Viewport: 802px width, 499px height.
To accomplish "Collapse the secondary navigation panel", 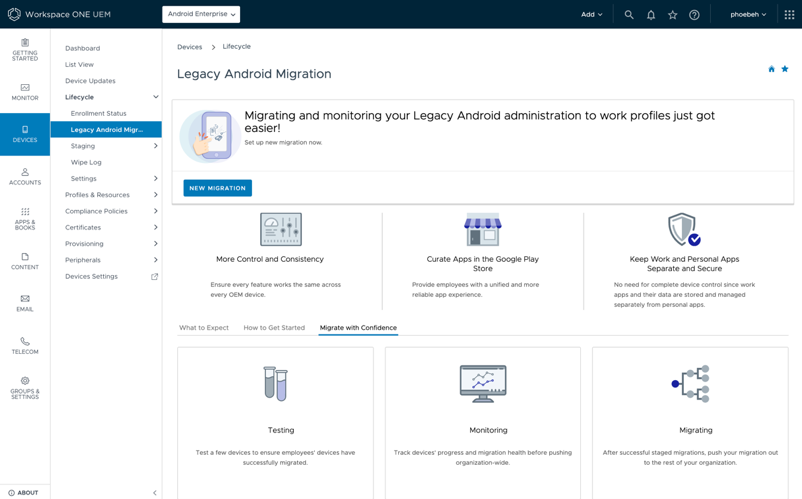I will click(154, 492).
